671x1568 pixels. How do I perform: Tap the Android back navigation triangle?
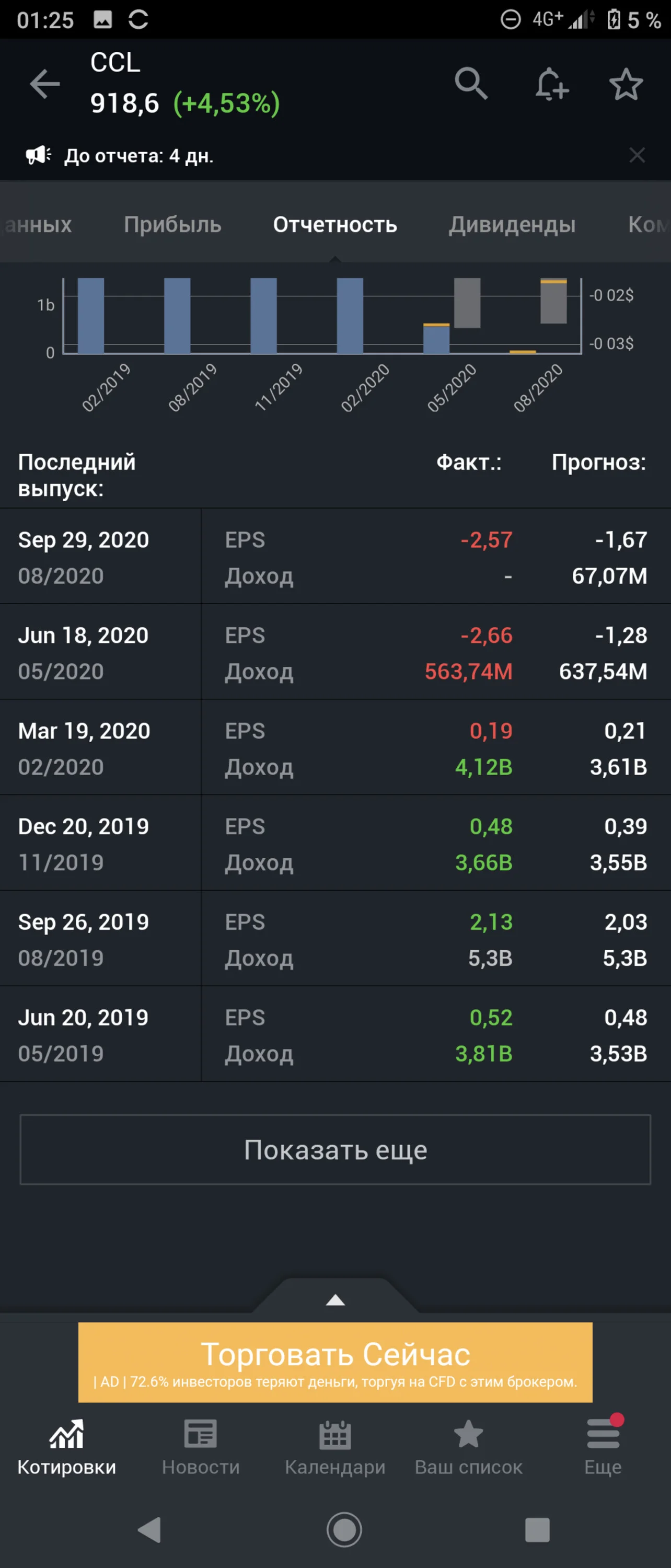click(149, 1530)
